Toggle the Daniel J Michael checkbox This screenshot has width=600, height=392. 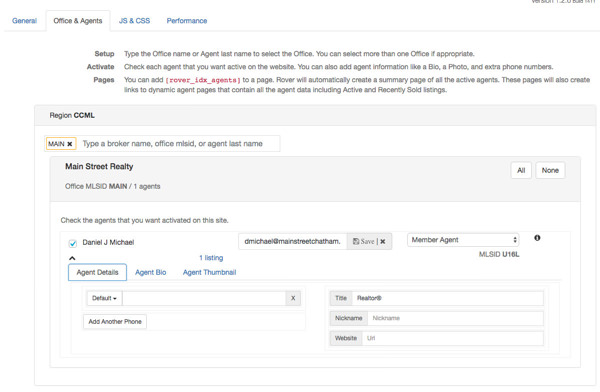[73, 243]
